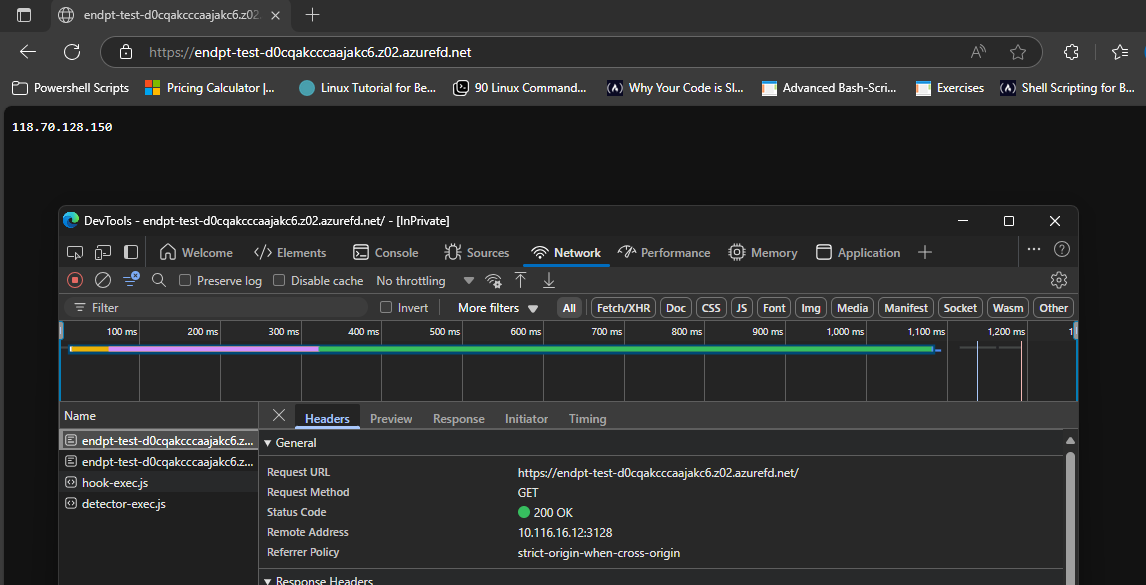The width and height of the screenshot is (1146, 585).
Task: Open the Performance tab
Action: [664, 252]
